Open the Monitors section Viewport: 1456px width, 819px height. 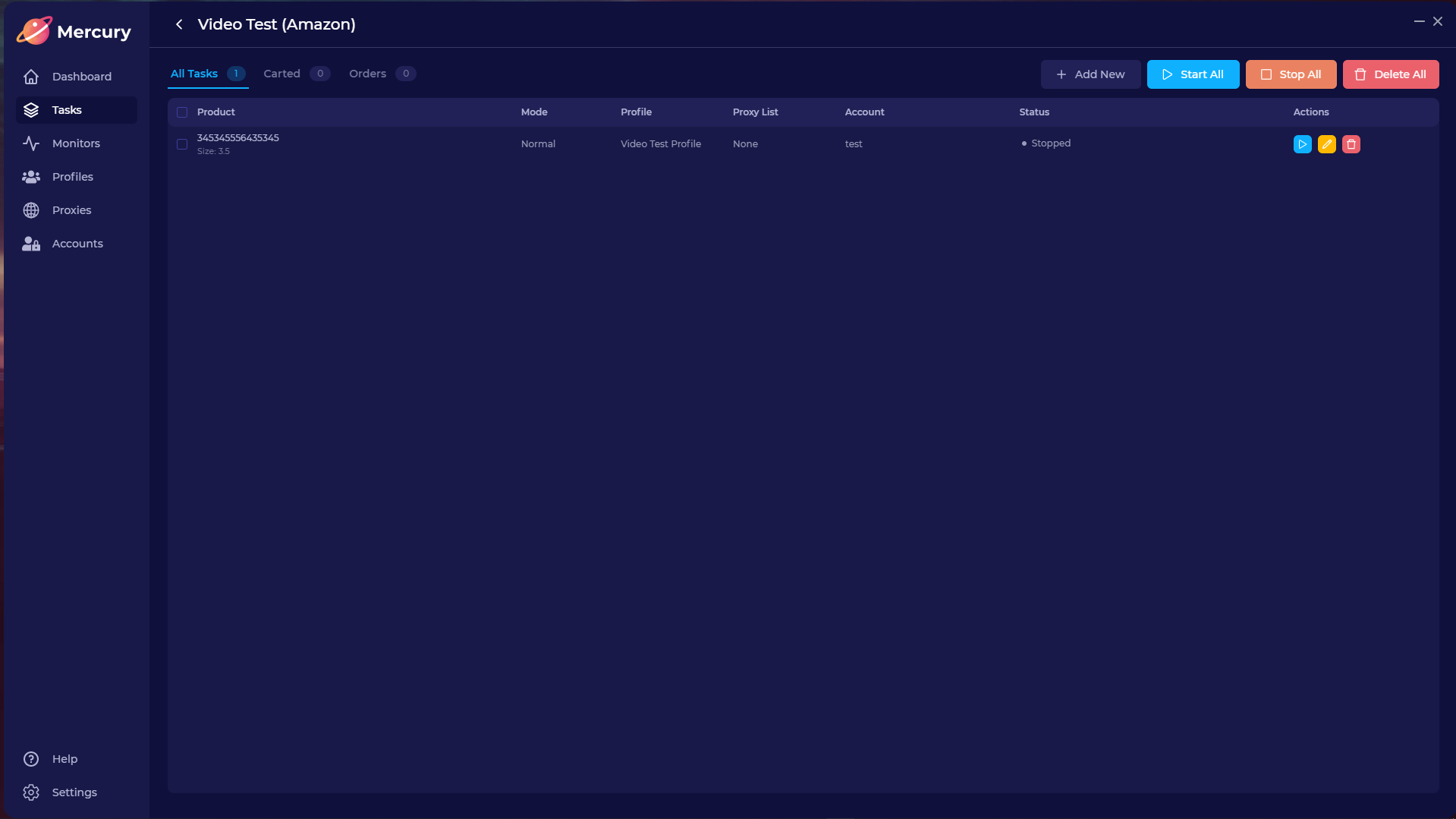(x=76, y=143)
